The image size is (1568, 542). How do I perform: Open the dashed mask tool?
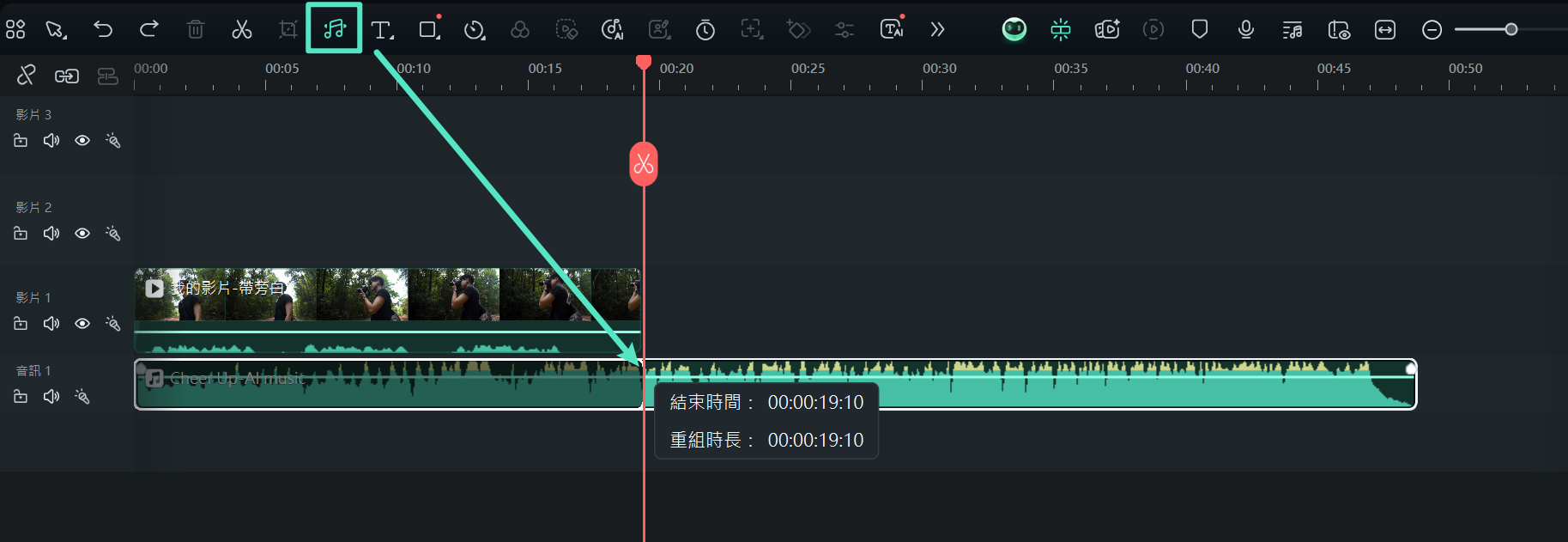[x=566, y=30]
